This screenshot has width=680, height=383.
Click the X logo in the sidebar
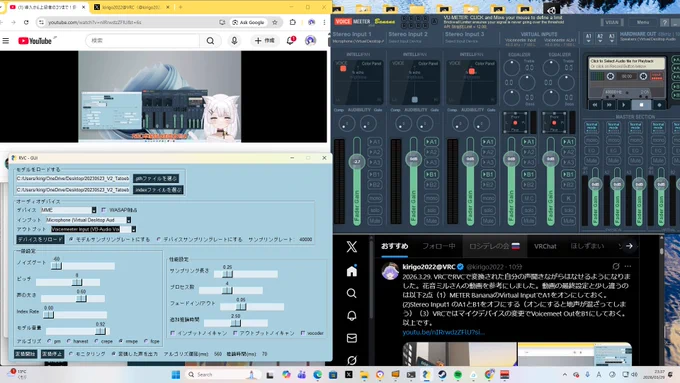click(352, 246)
